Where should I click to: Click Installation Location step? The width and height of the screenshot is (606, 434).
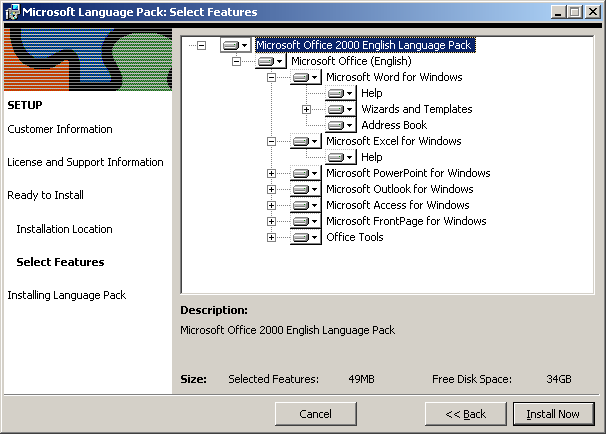point(64,229)
